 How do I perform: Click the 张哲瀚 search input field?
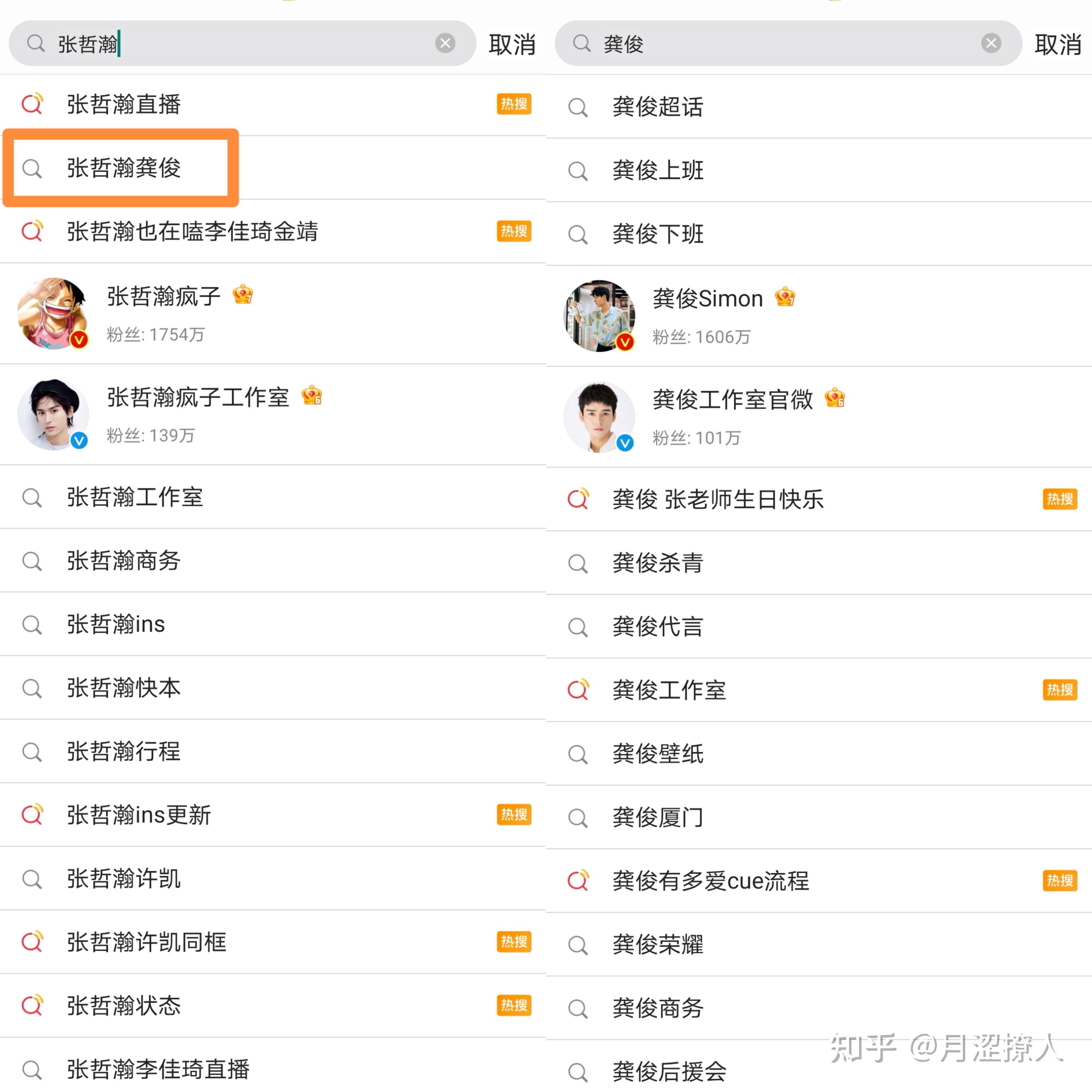click(243, 44)
